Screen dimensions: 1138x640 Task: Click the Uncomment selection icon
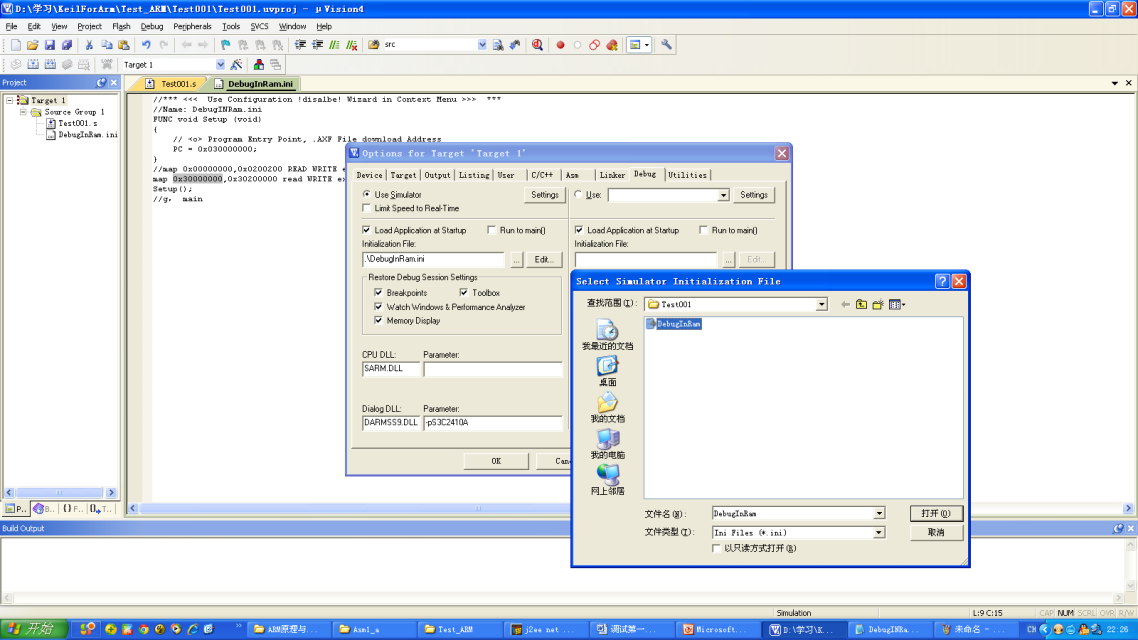coord(352,45)
